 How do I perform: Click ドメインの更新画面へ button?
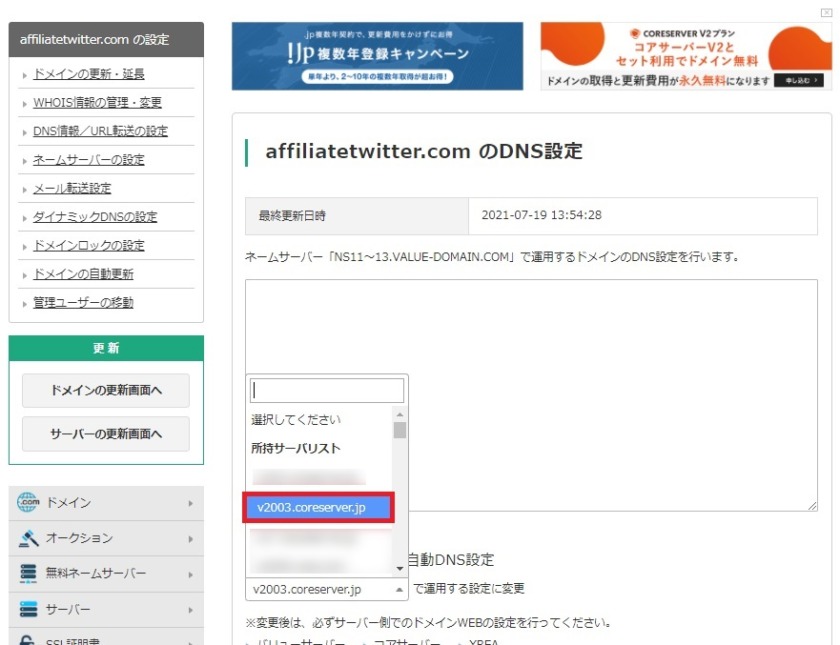(106, 391)
